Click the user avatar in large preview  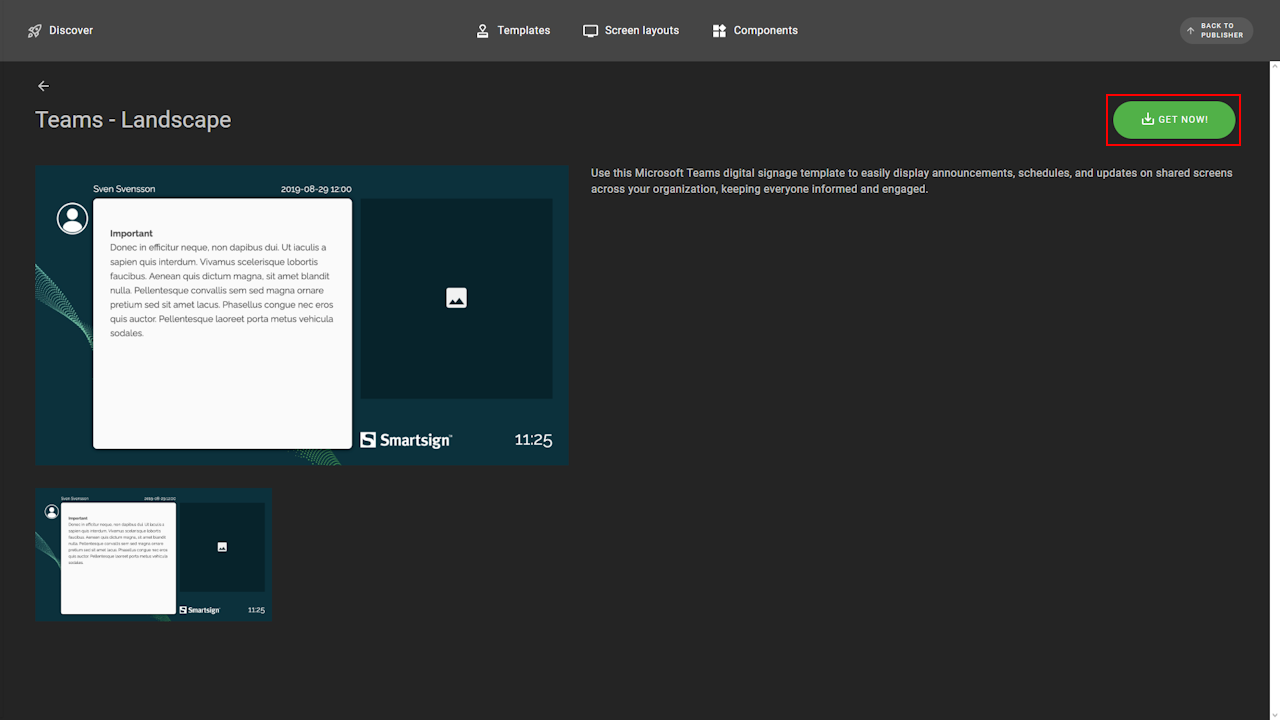tap(72, 218)
